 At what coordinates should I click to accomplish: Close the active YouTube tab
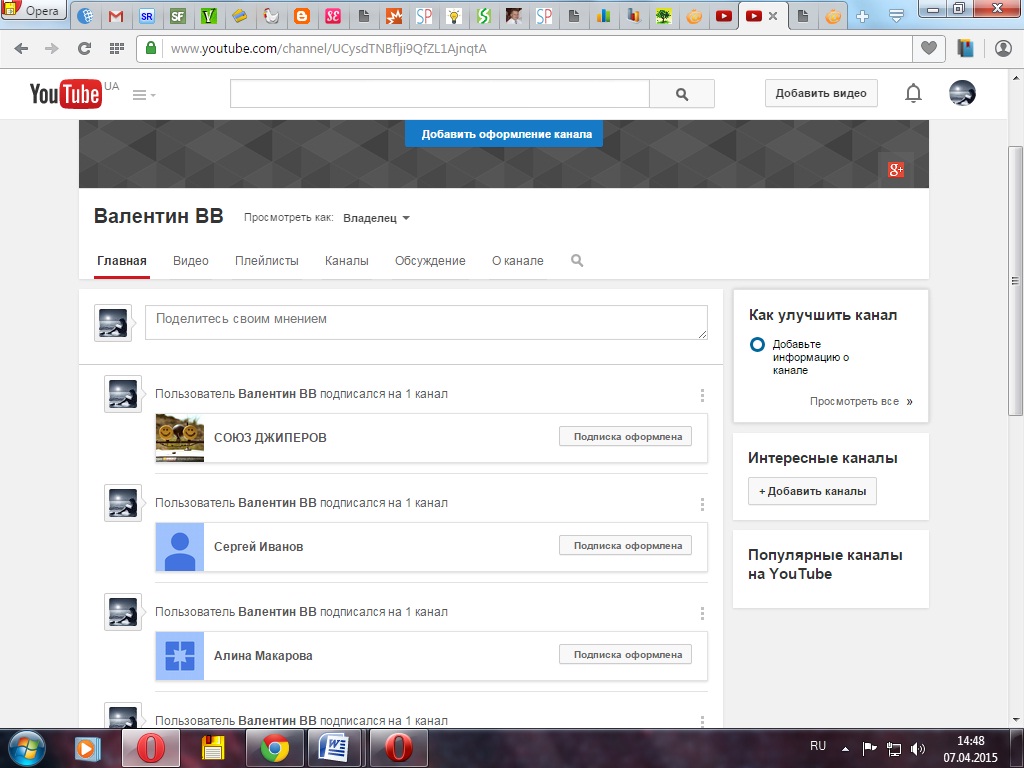click(773, 16)
